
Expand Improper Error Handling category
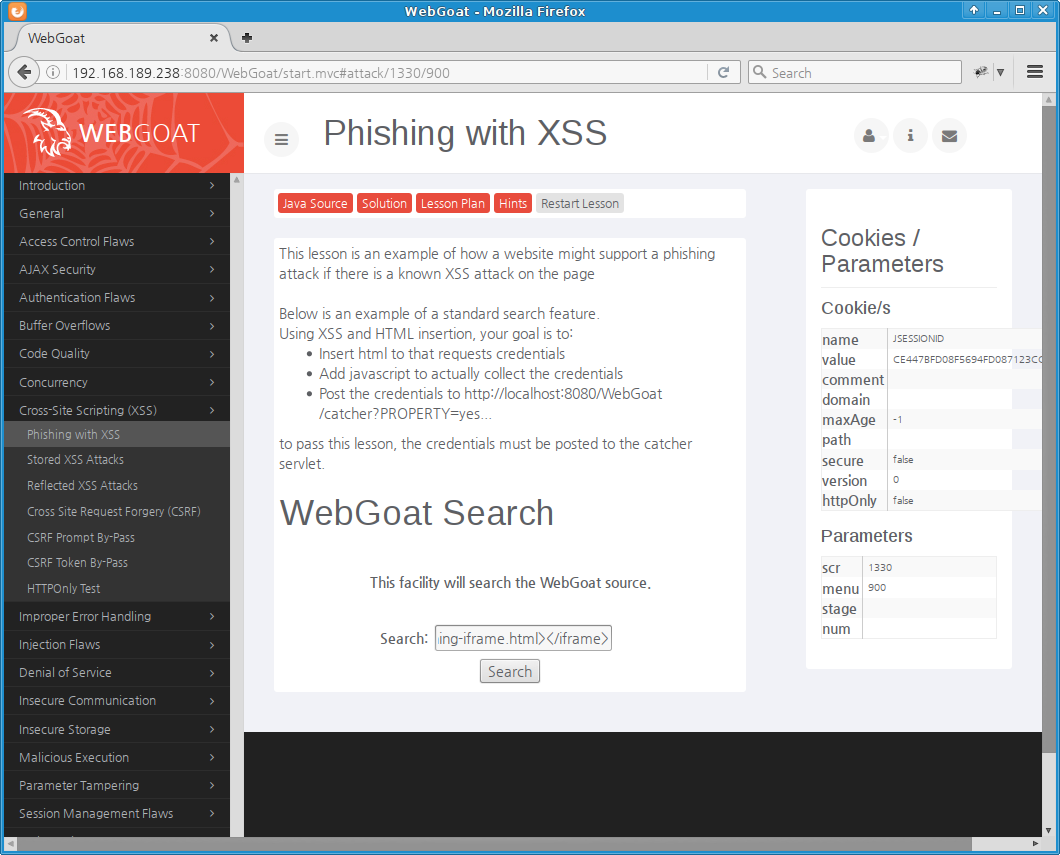(x=117, y=616)
